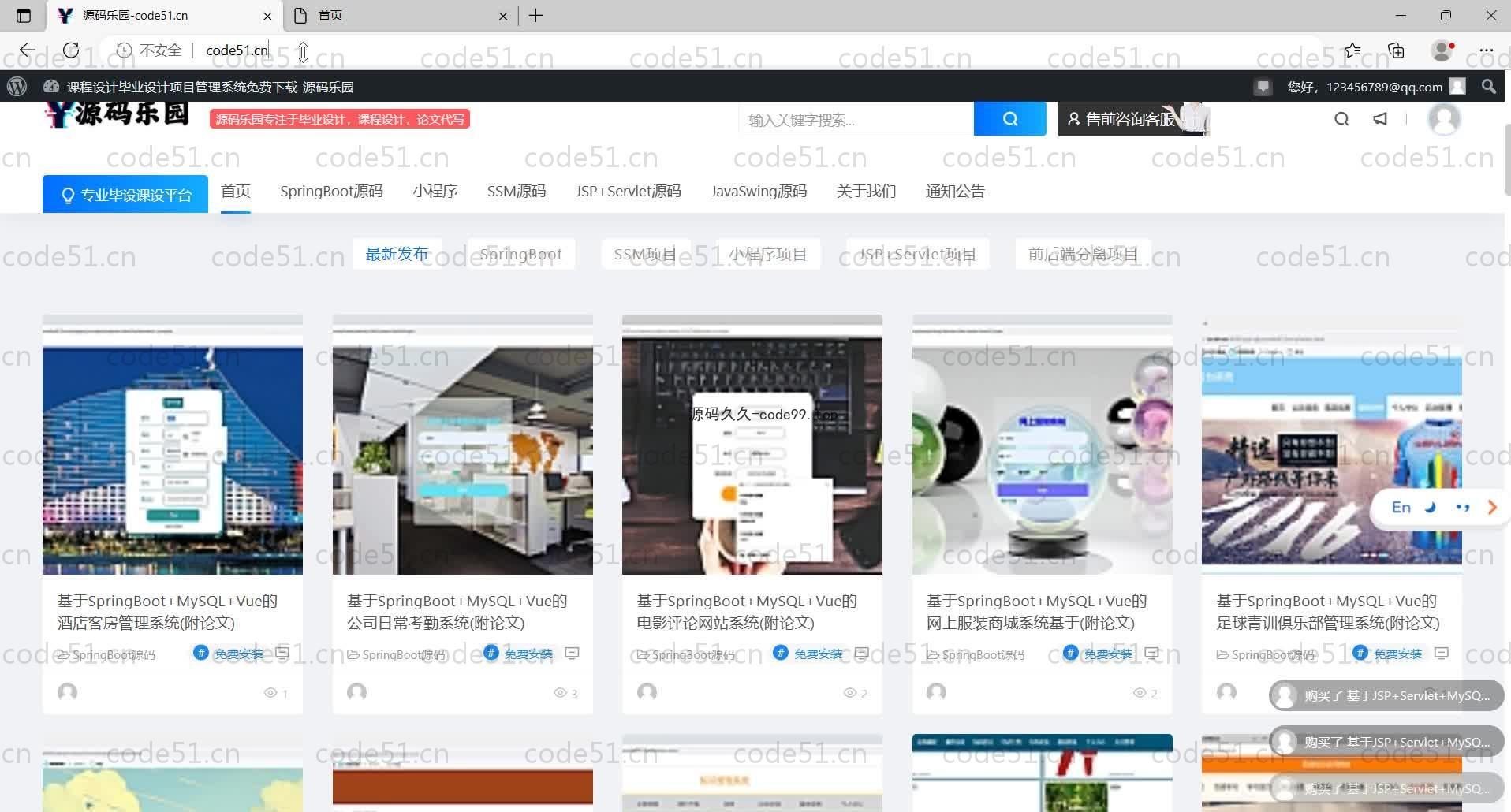The width and height of the screenshot is (1511, 812).
Task: Click the WordPress logo in admin bar
Action: tap(17, 87)
